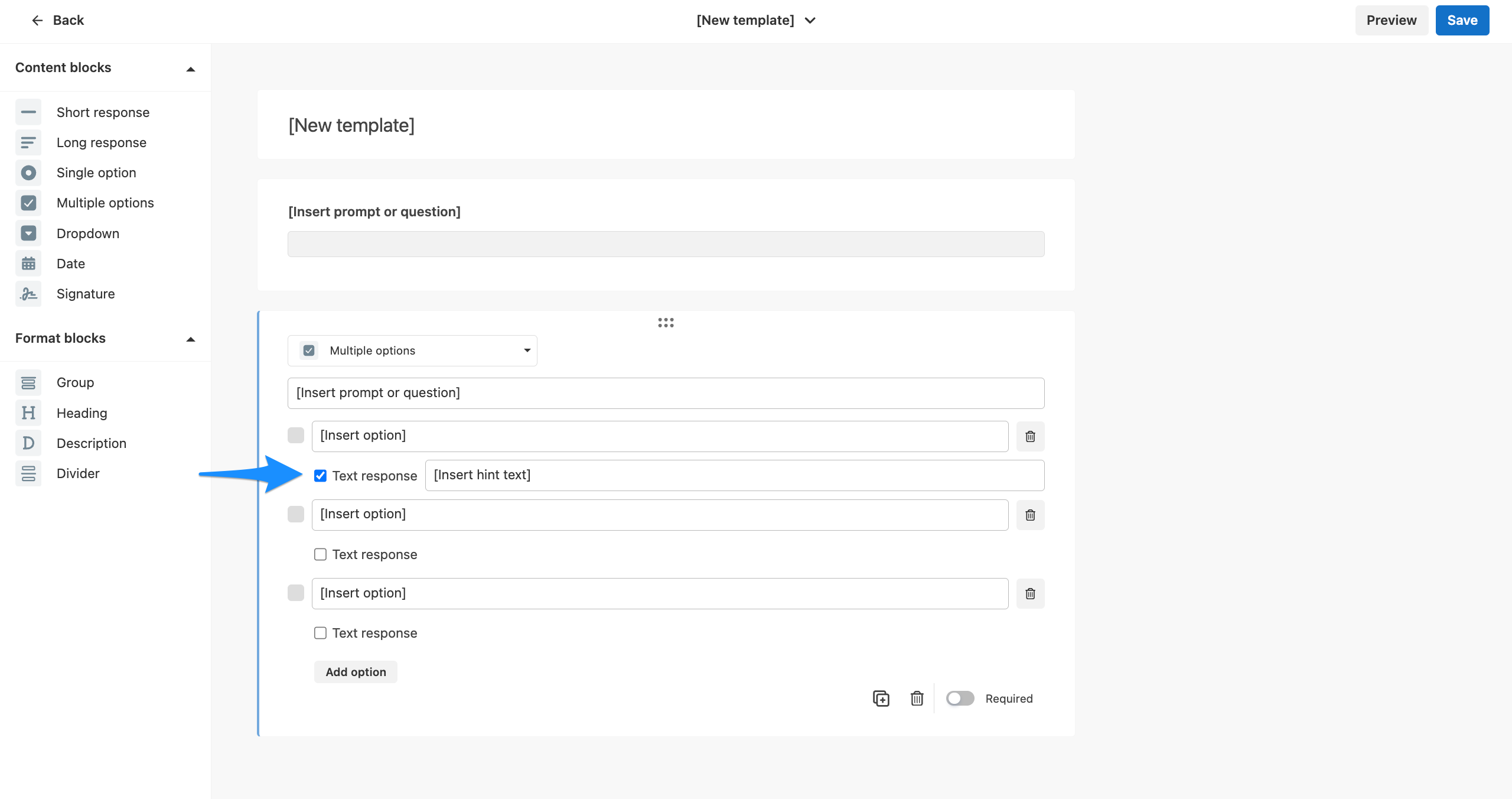This screenshot has width=1512, height=799.
Task: Collapse the Content blocks section
Action: point(190,69)
